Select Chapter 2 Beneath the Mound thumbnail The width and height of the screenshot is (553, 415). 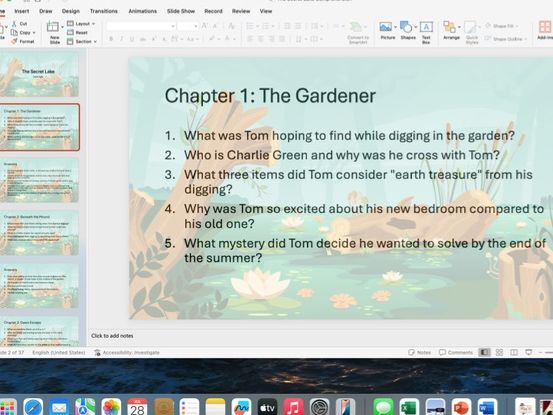point(38,233)
